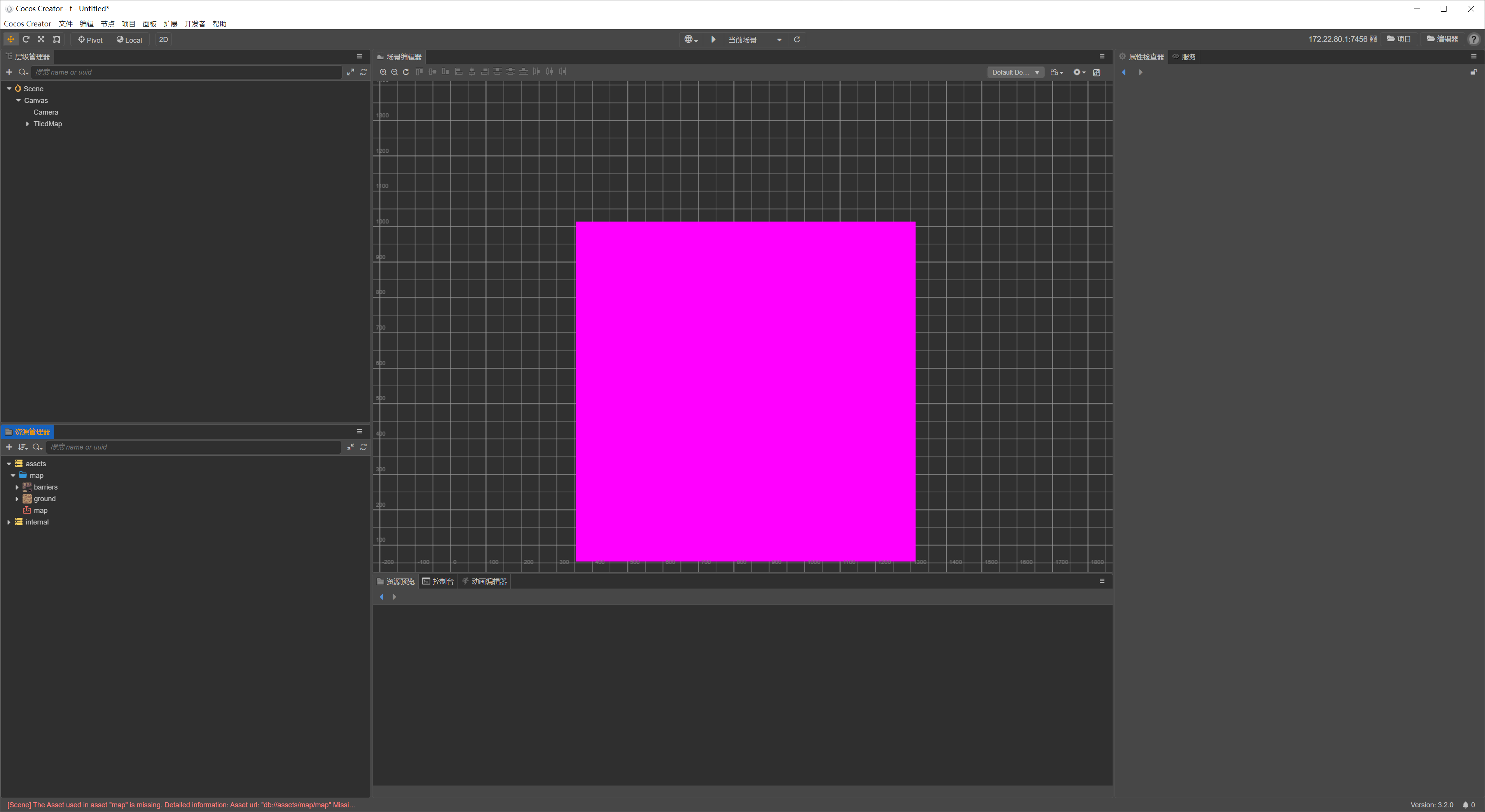Open the 当前场景 preview scene dropdown
1485x812 pixels.
tap(755, 40)
